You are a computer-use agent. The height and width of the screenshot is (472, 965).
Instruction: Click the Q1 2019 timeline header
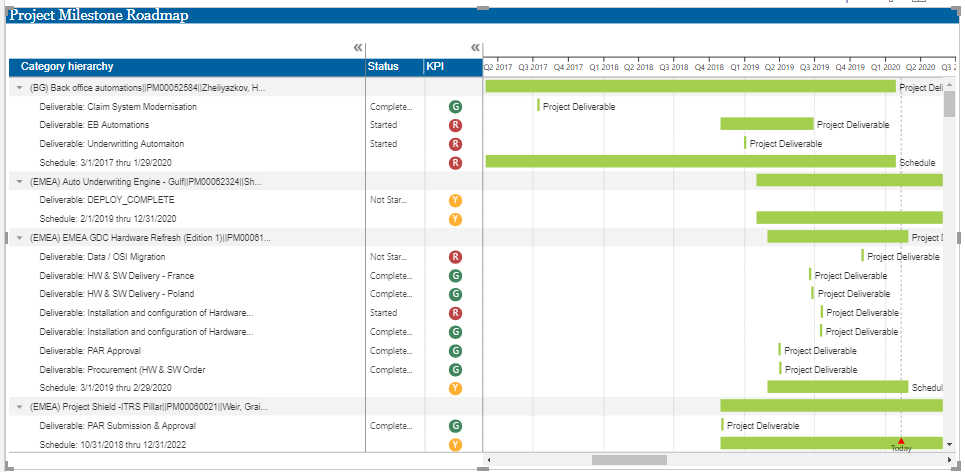(745, 66)
